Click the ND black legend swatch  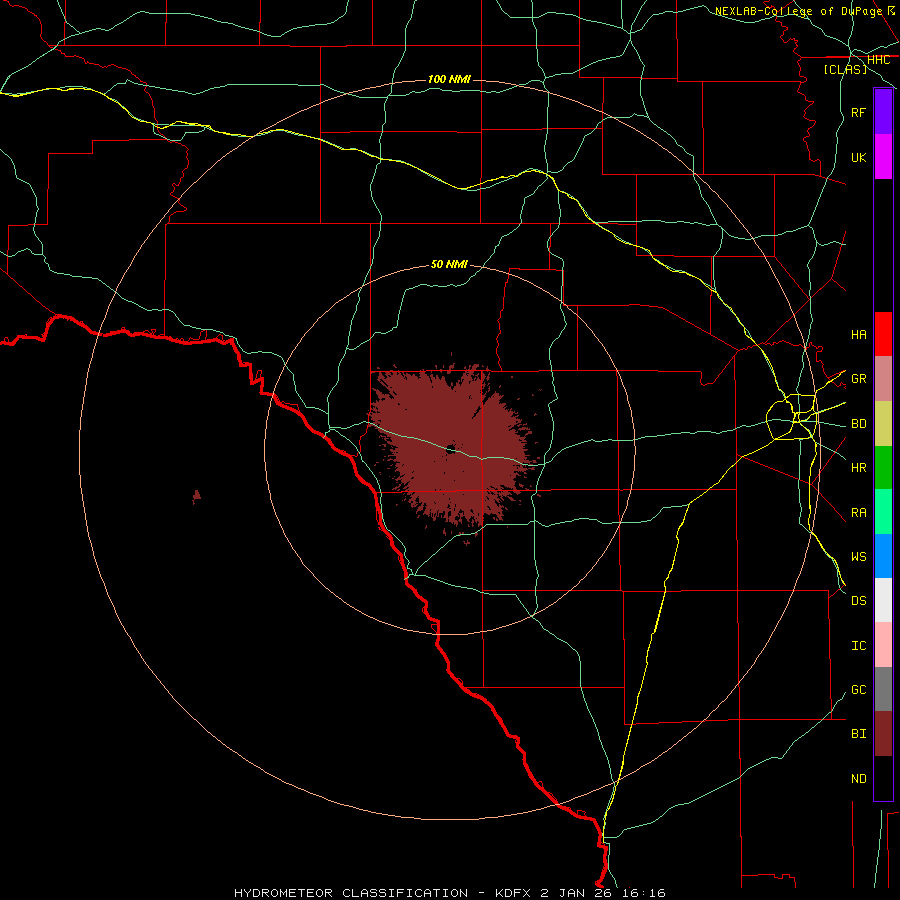point(883,778)
